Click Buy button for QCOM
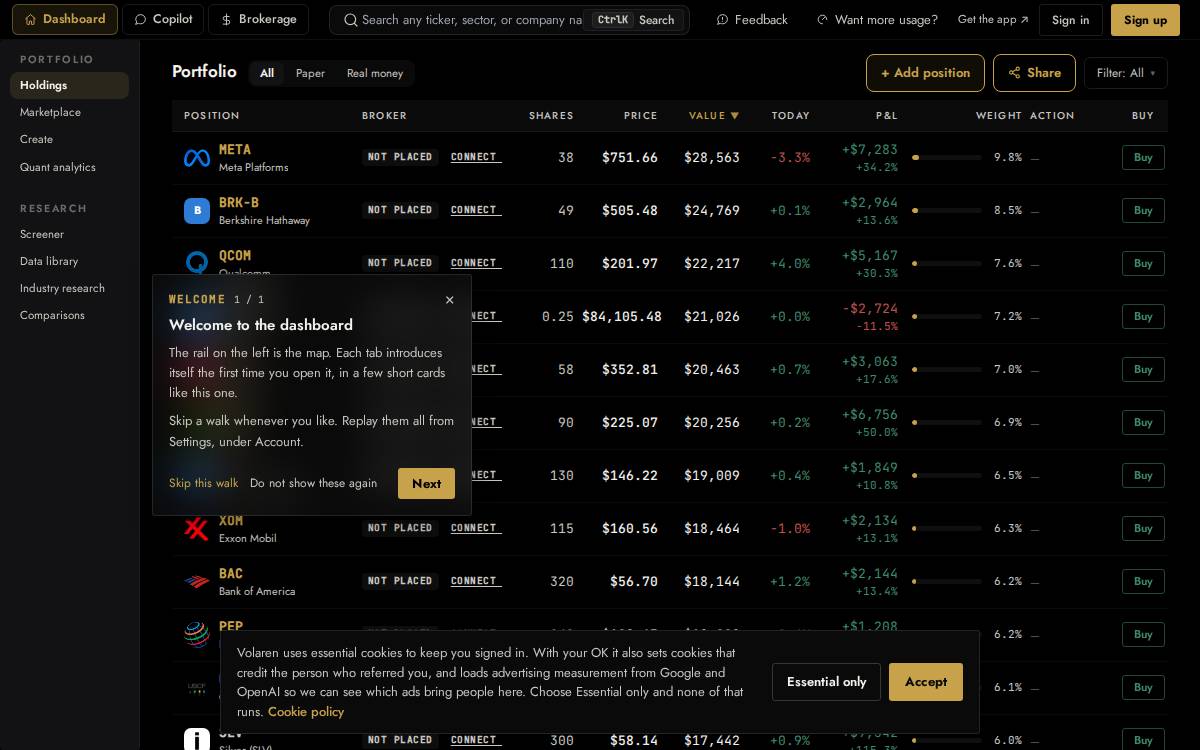This screenshot has height=750, width=1200. 1143,263
